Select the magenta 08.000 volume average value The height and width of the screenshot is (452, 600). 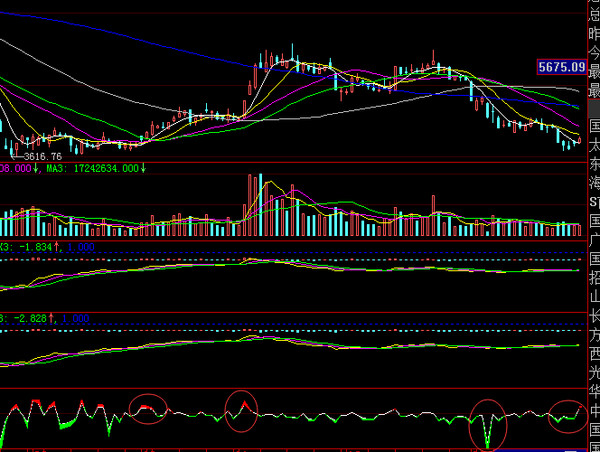[15, 168]
